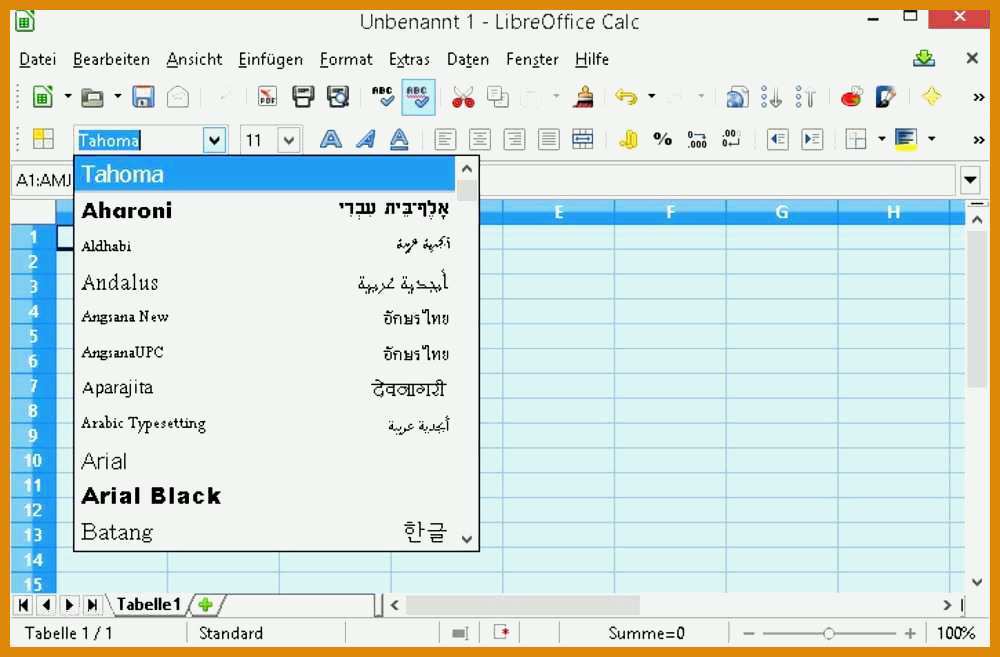Image resolution: width=1000 pixels, height=657 pixels.
Task: Toggle bold formatting
Action: coord(330,139)
